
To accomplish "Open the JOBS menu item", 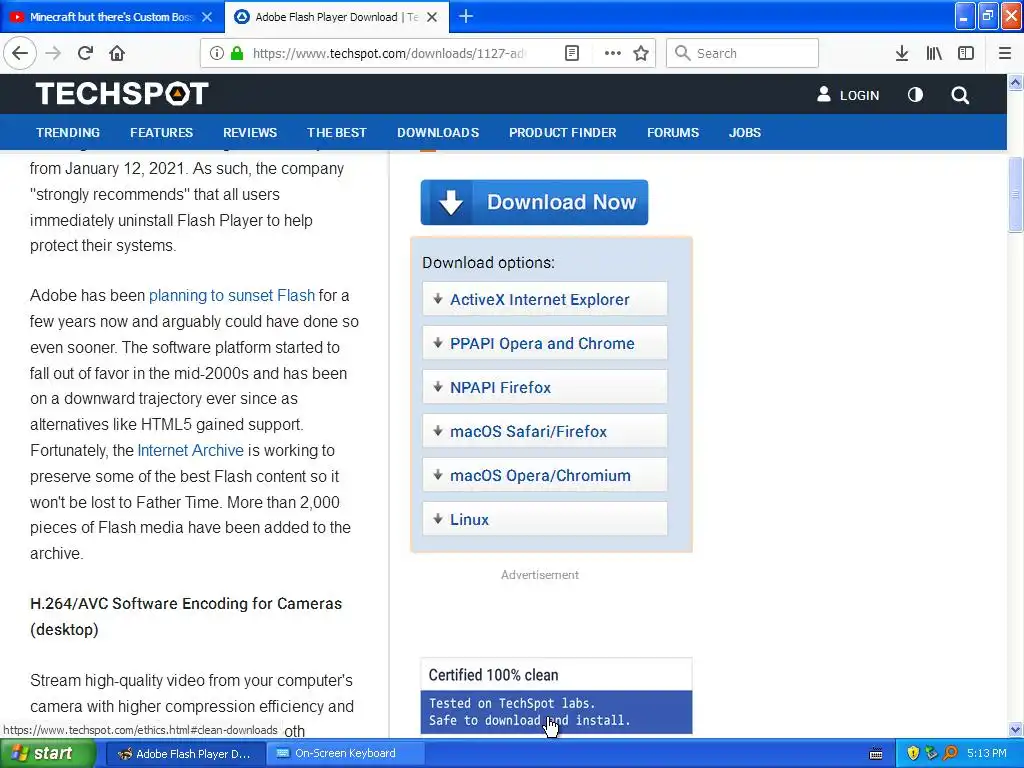I will click(744, 133).
